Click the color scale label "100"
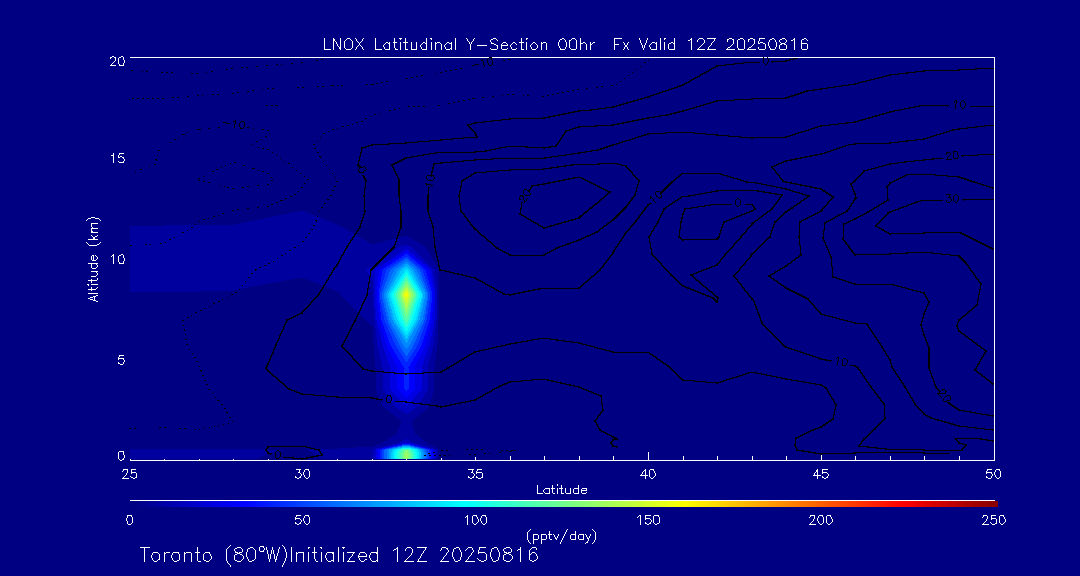 [x=475, y=520]
